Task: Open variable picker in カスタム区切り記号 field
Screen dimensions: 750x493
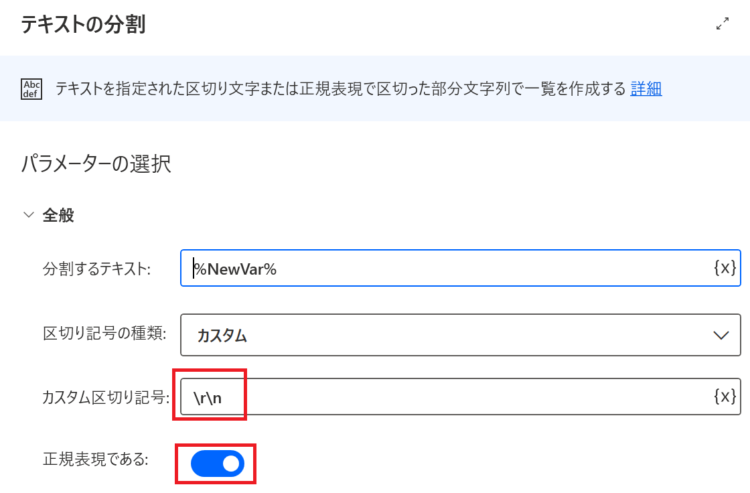Action: pos(725,396)
